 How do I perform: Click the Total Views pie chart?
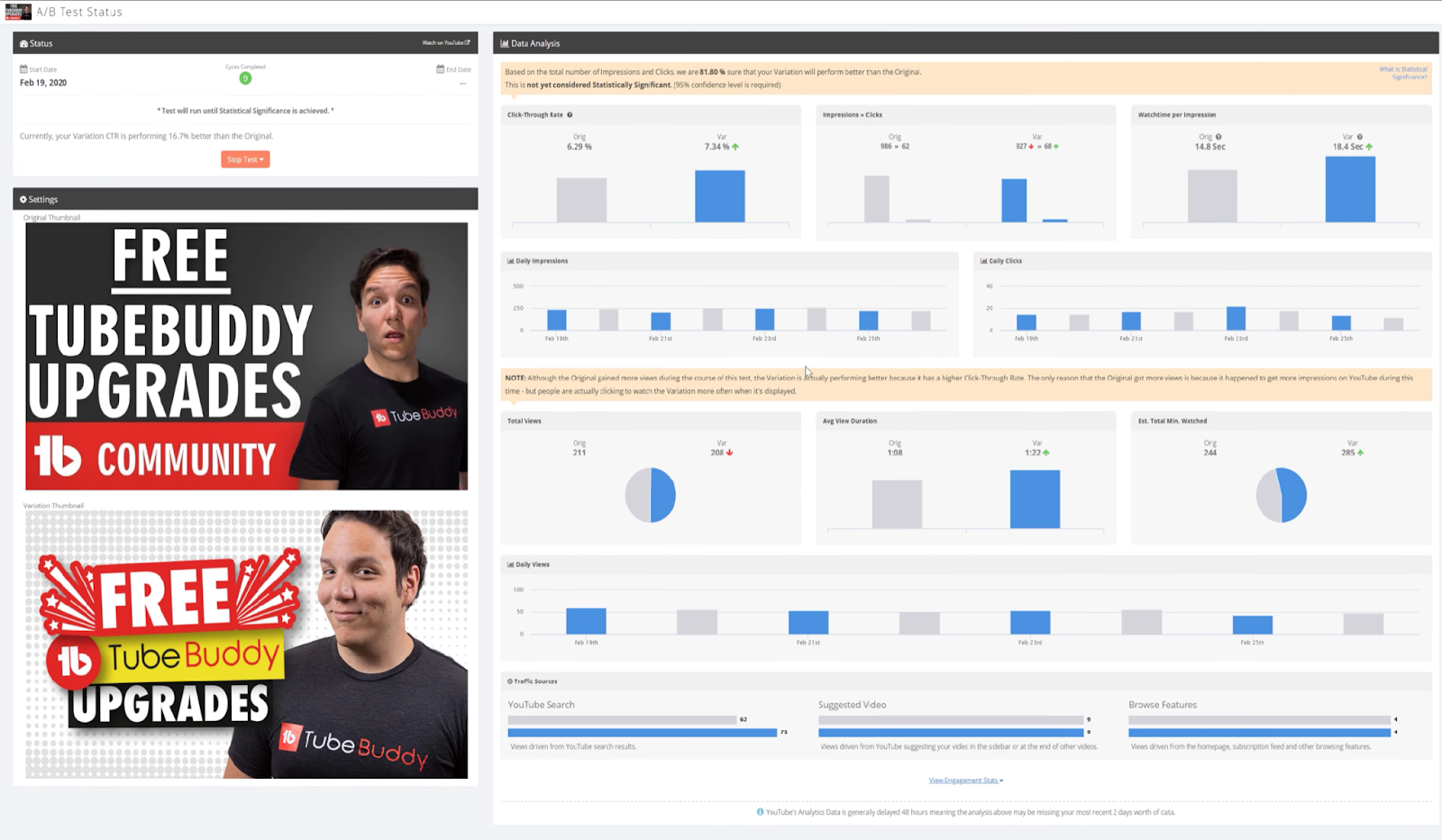coord(651,495)
